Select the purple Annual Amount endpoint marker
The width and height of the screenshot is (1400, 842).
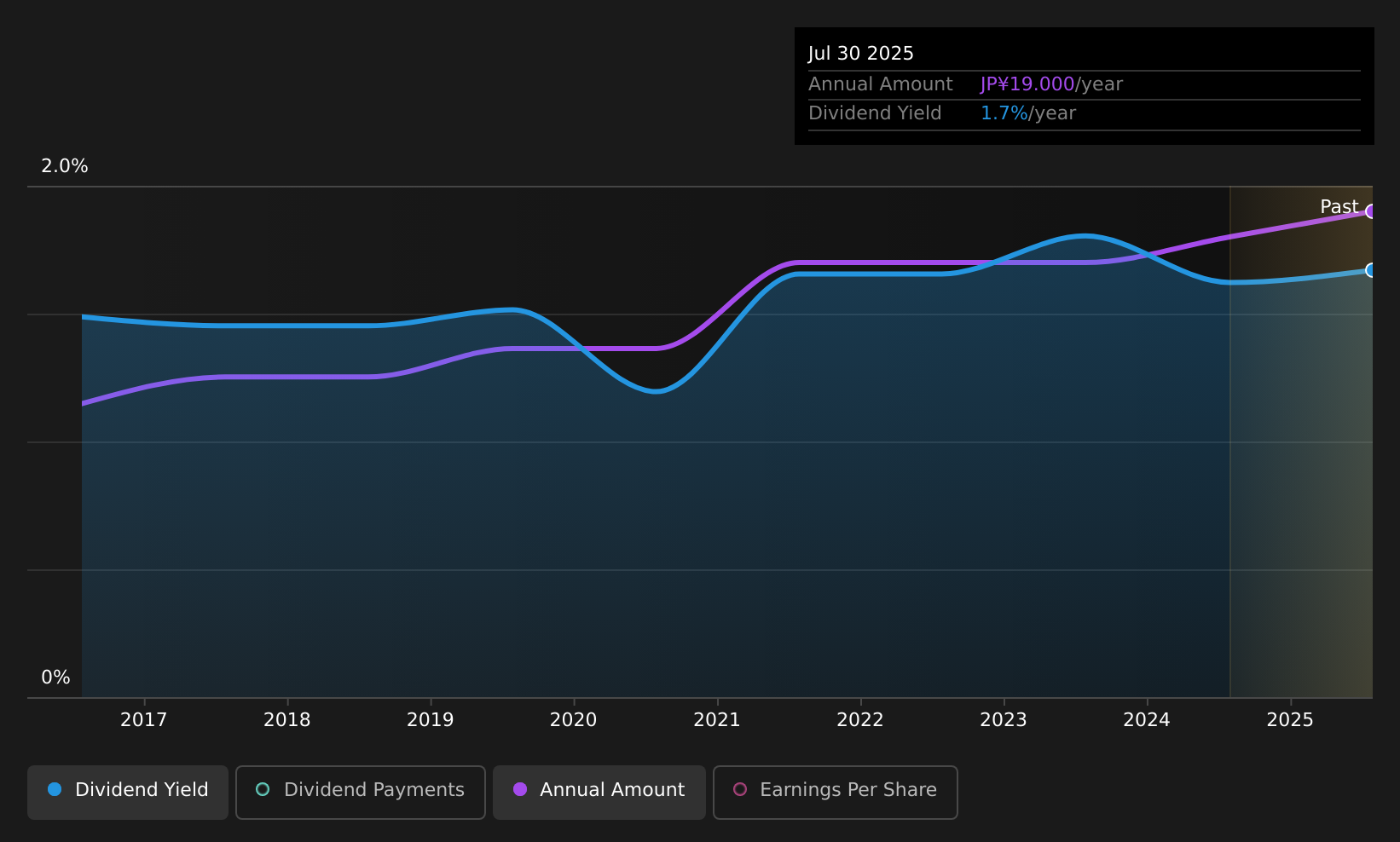(1371, 211)
